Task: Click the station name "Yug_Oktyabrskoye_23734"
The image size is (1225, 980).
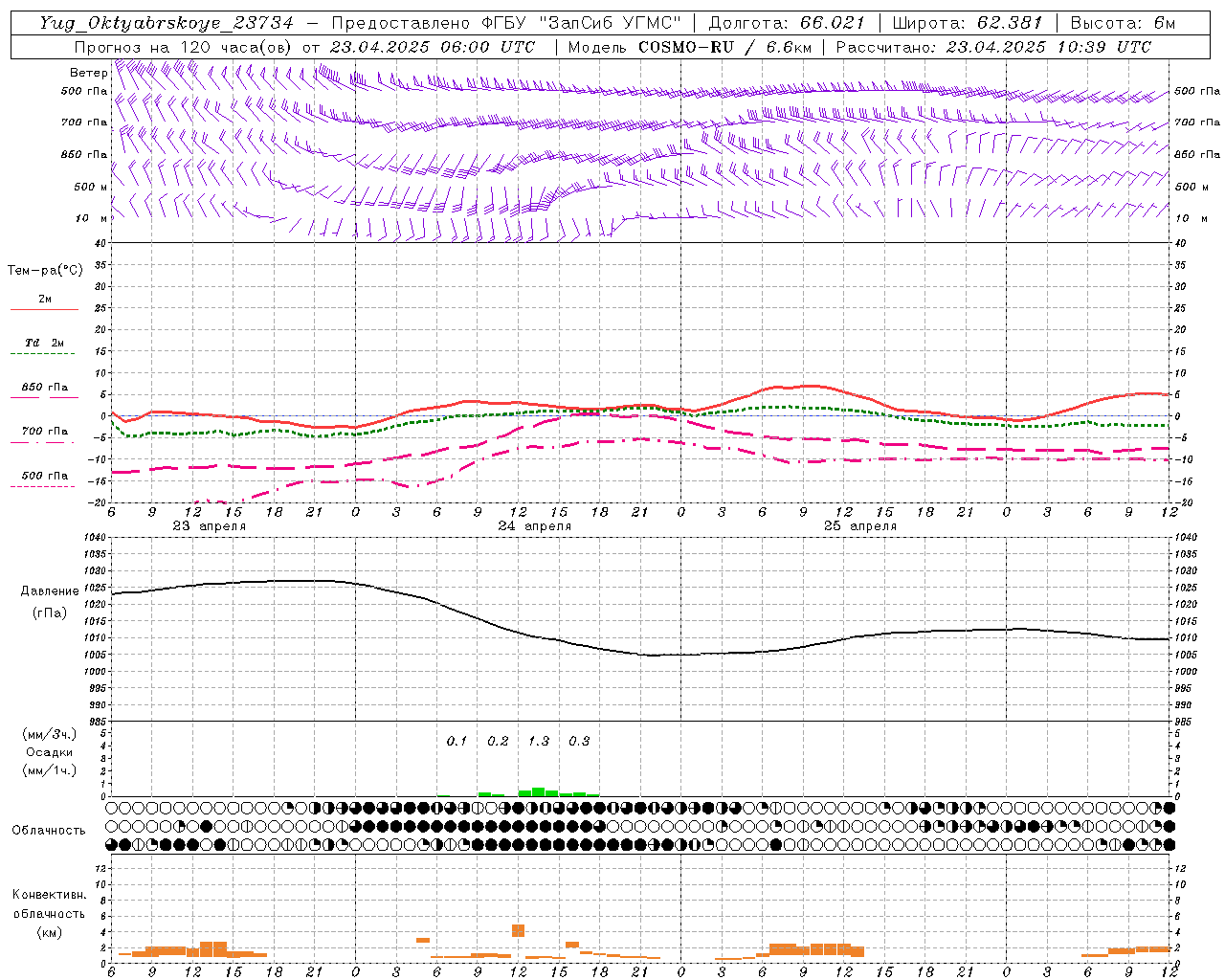Action: click(167, 23)
